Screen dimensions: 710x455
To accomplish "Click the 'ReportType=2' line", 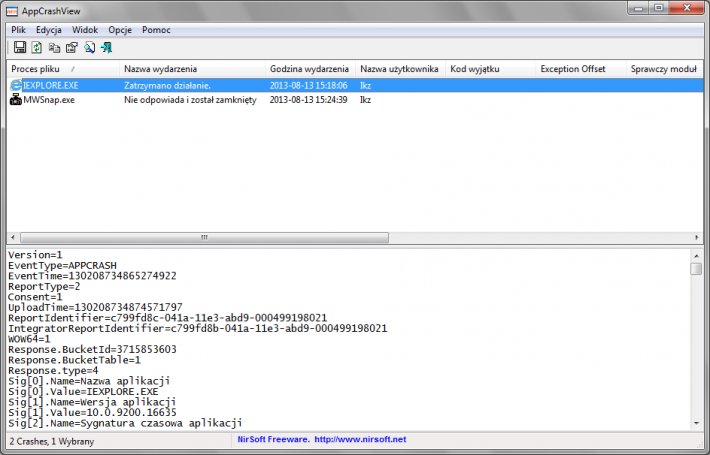I will 44,287.
